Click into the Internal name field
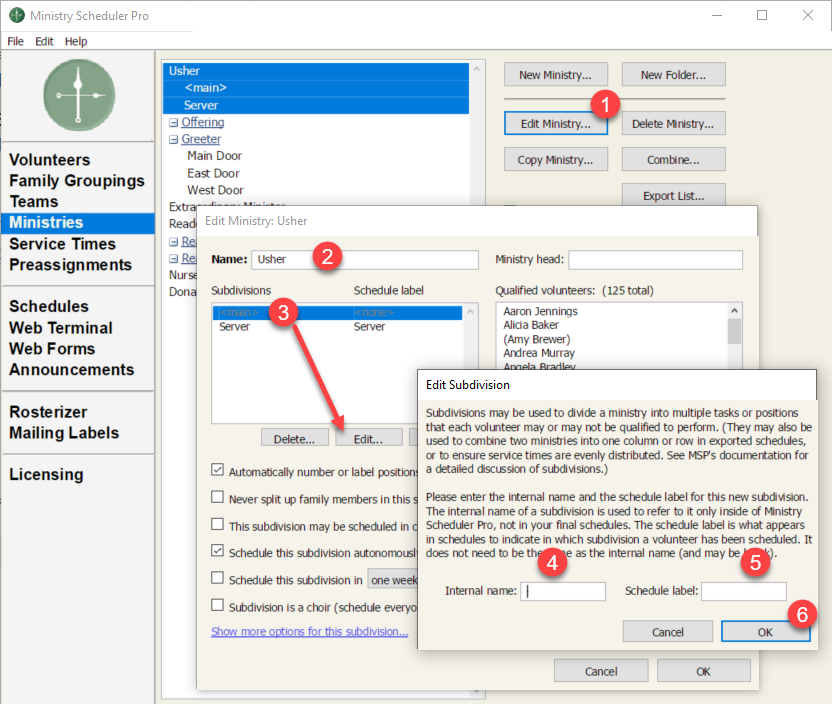Image resolution: width=832 pixels, height=704 pixels. (563, 591)
